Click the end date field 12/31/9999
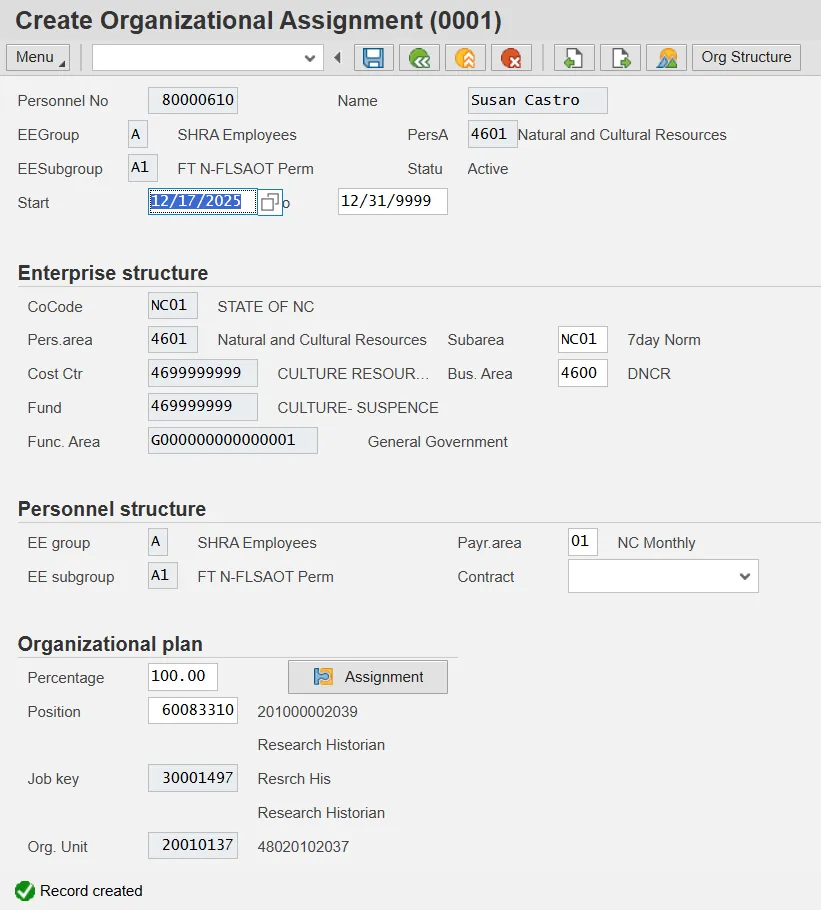Viewport: 821px width, 910px height. coord(393,201)
